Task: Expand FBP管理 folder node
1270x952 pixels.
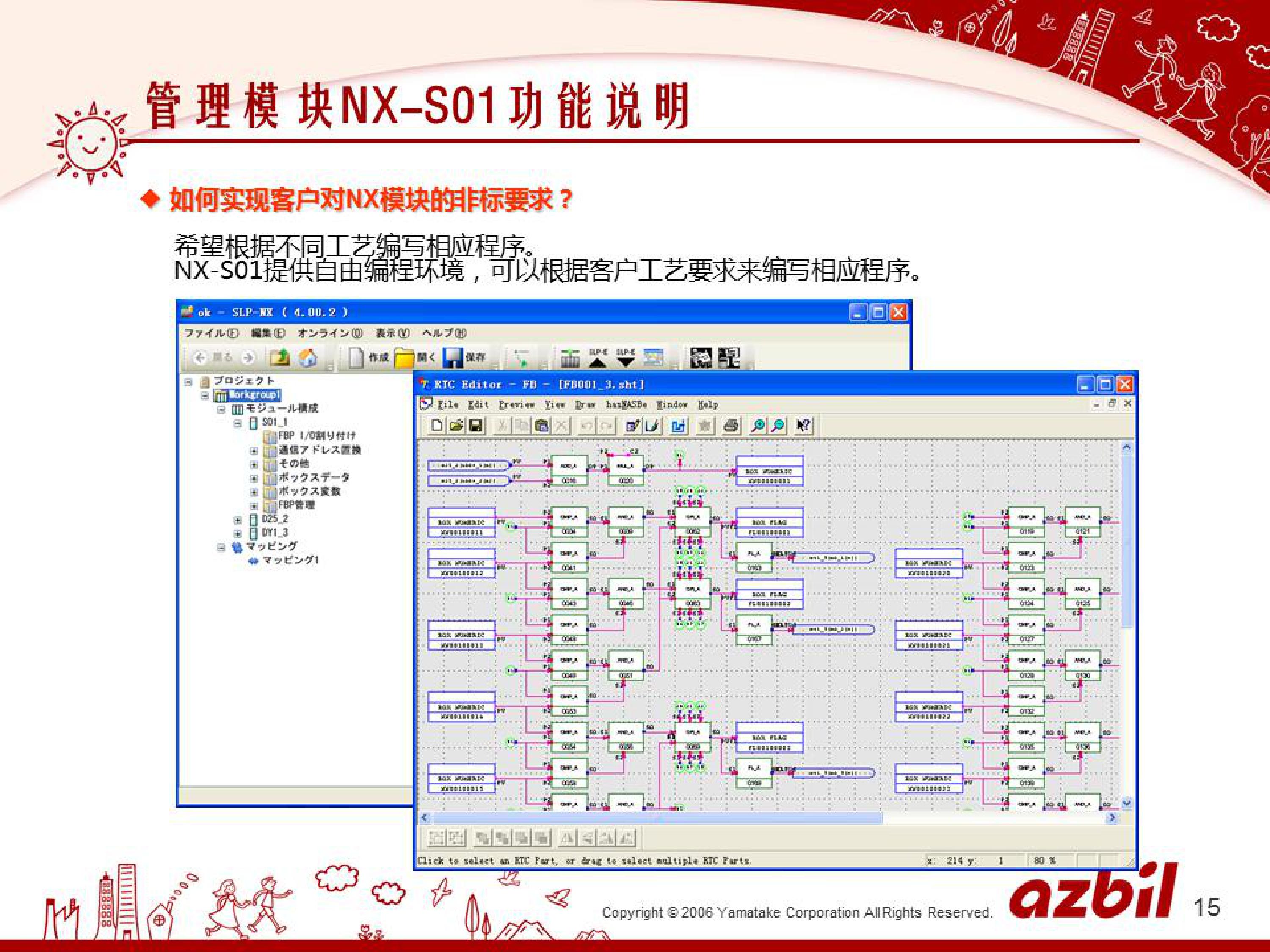Action: pyautogui.click(x=254, y=506)
